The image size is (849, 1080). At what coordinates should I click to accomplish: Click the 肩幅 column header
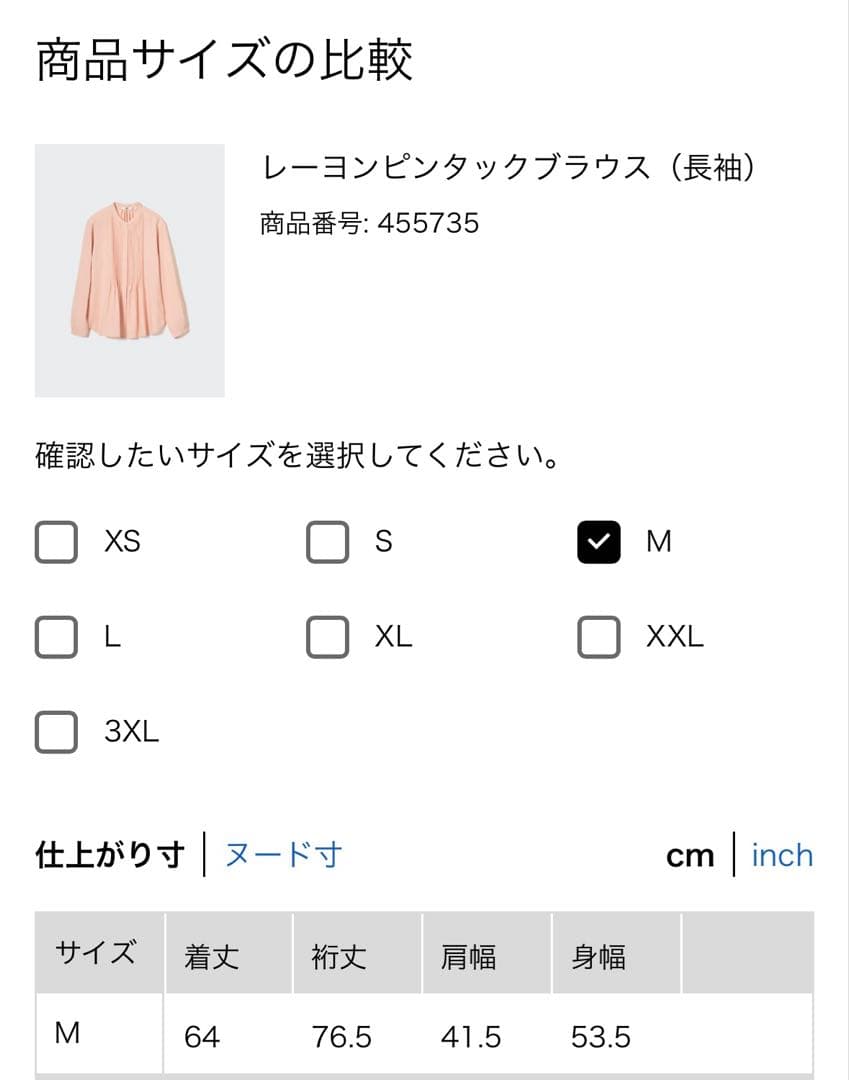click(469, 956)
